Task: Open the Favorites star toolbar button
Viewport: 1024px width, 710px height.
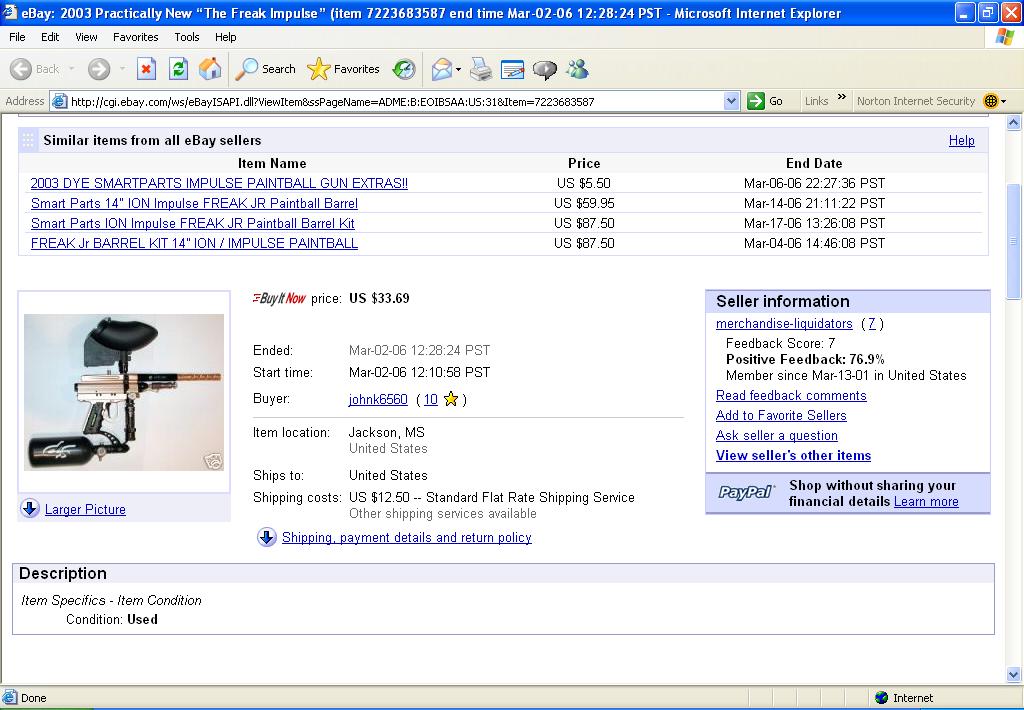Action: (344, 69)
